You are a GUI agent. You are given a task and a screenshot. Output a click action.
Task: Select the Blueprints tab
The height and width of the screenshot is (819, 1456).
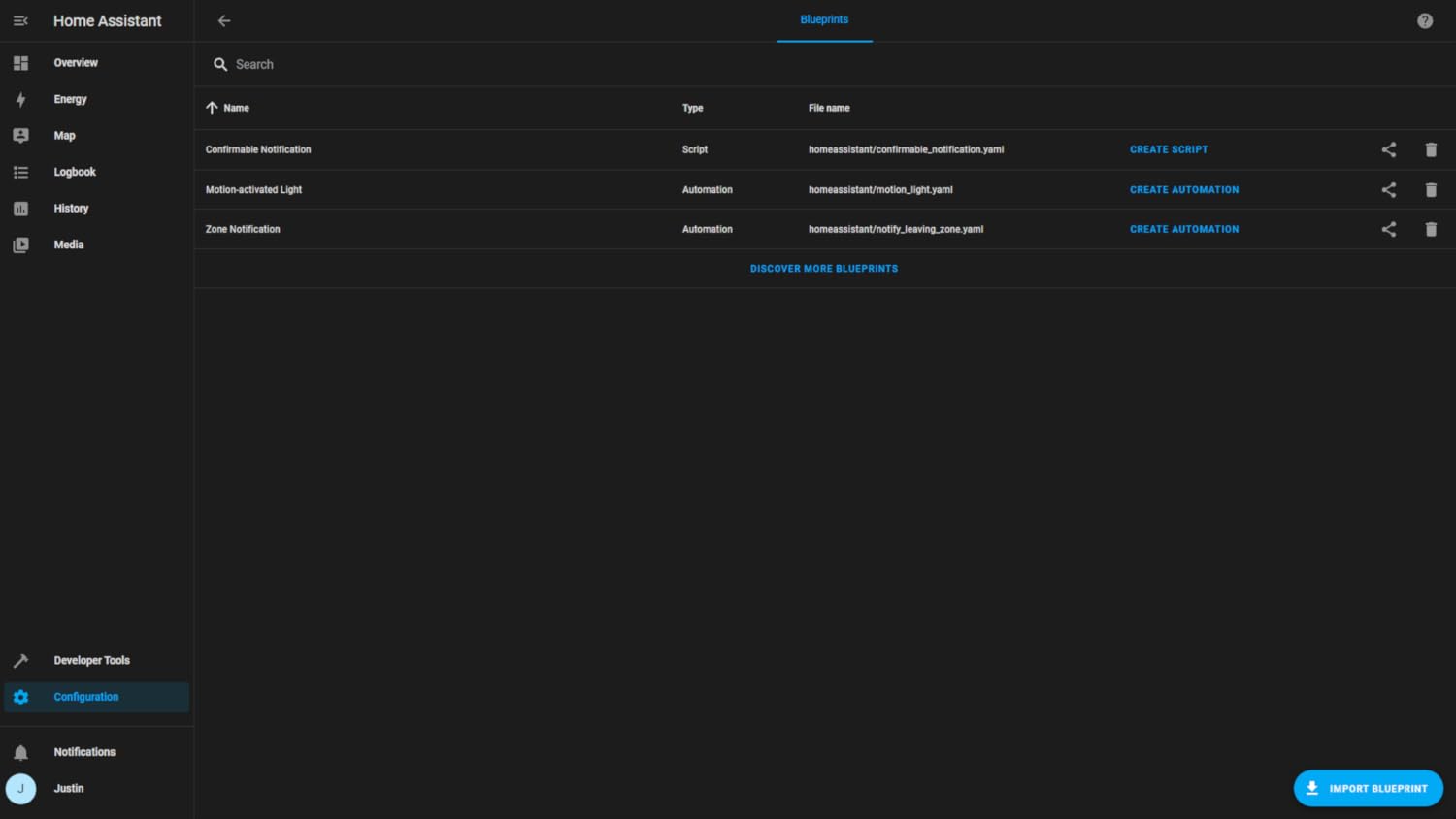pyautogui.click(x=824, y=20)
